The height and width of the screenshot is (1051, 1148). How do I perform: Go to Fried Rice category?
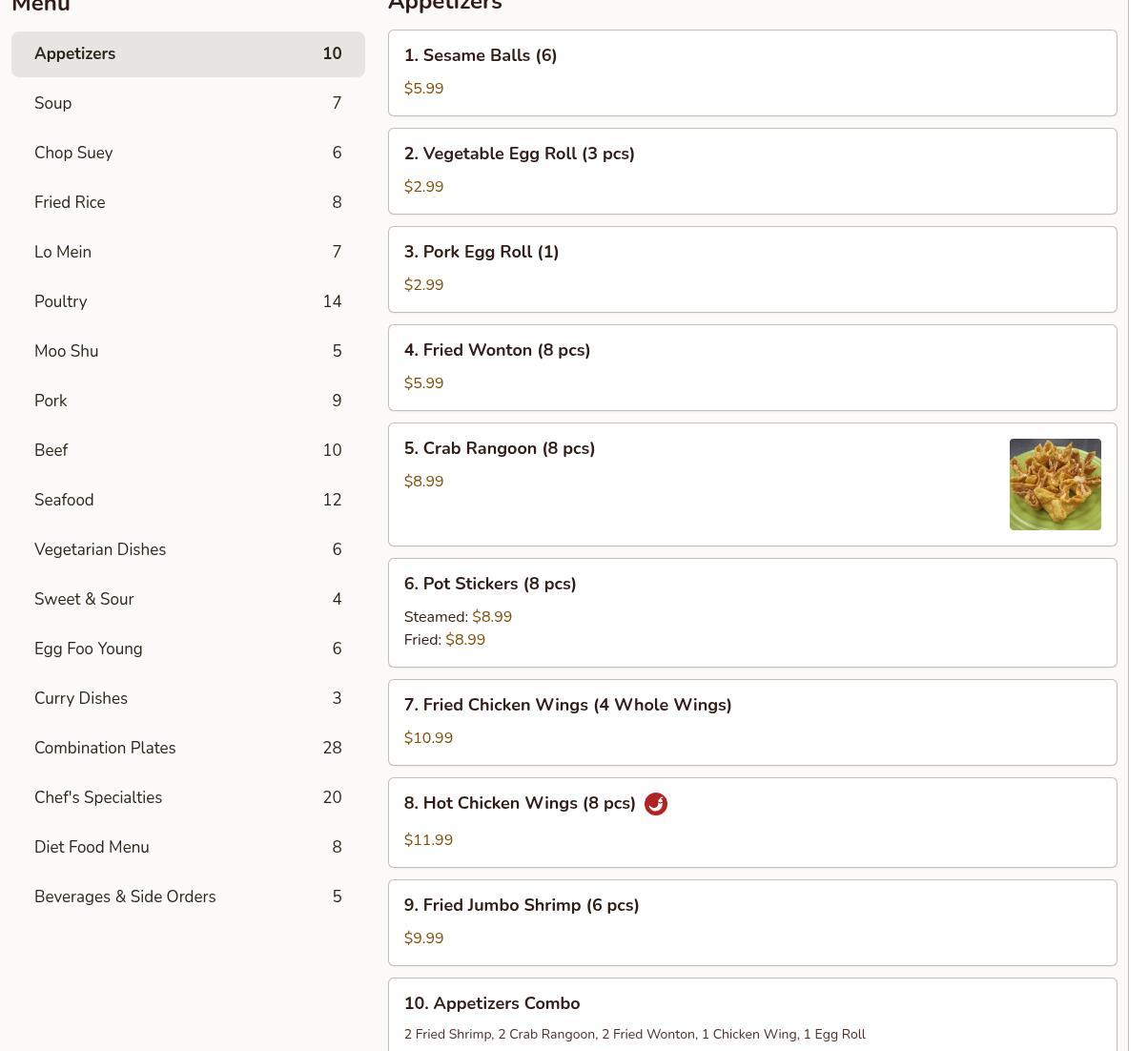(188, 203)
